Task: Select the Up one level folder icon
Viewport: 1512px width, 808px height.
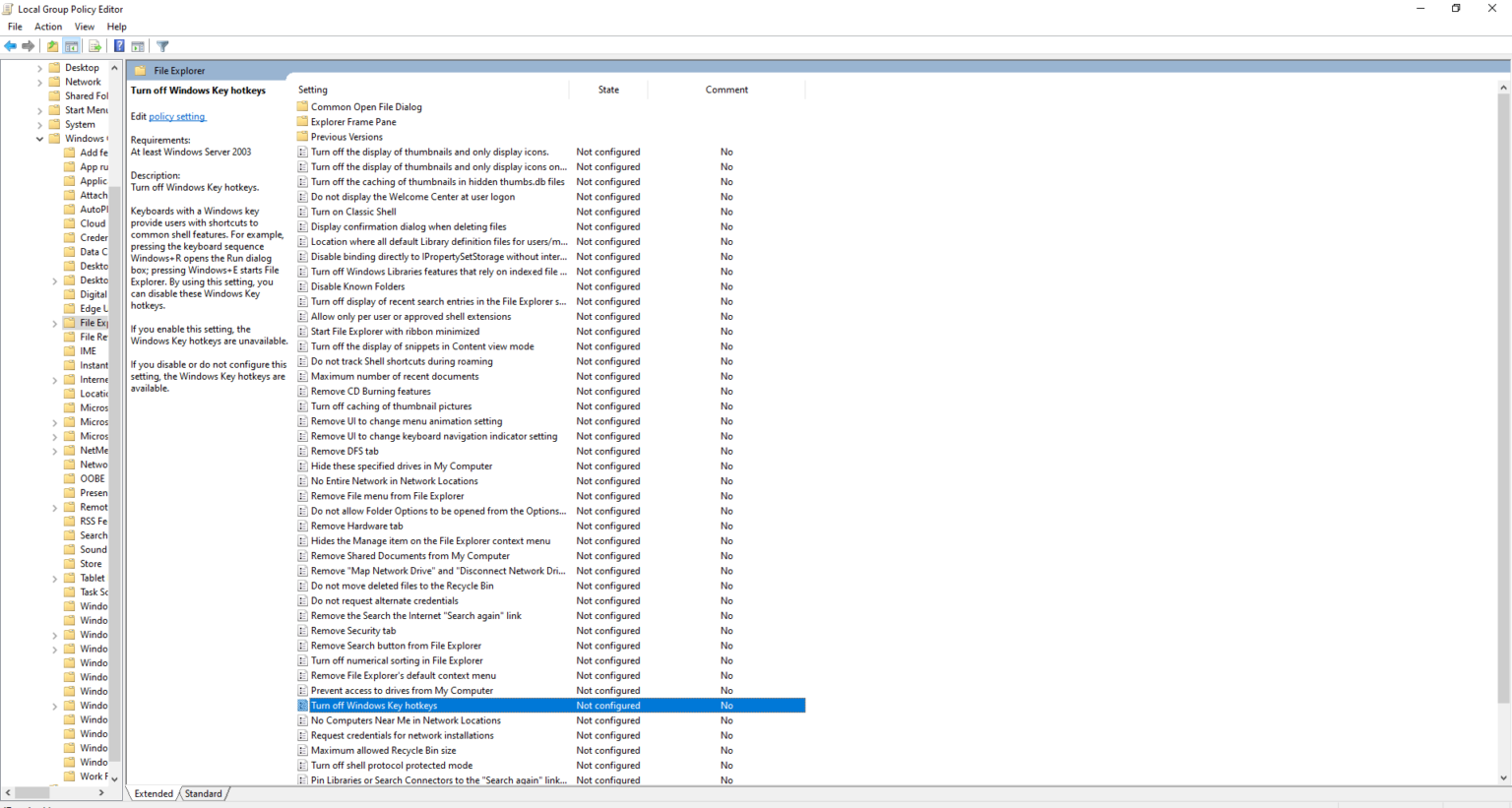Action: [51, 46]
